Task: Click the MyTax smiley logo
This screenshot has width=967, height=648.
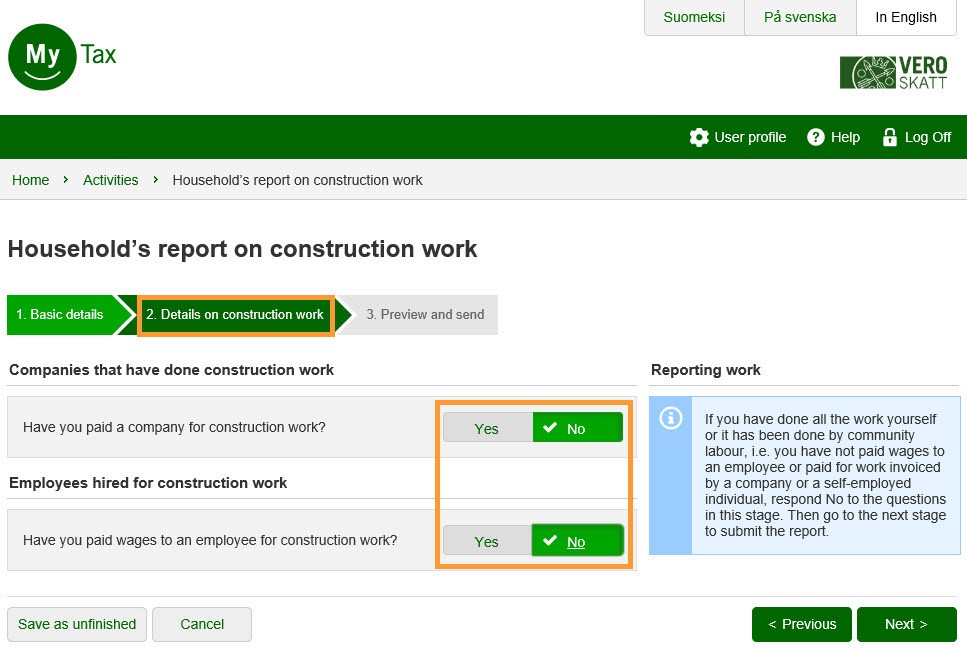Action: tap(43, 57)
